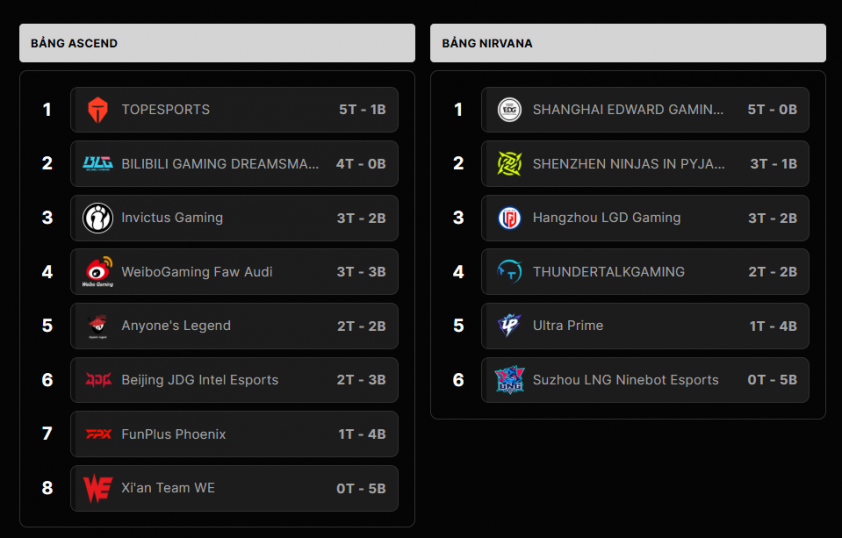Click the ThunderTalk Gaming logo
This screenshot has width=842, height=538.
point(509,272)
